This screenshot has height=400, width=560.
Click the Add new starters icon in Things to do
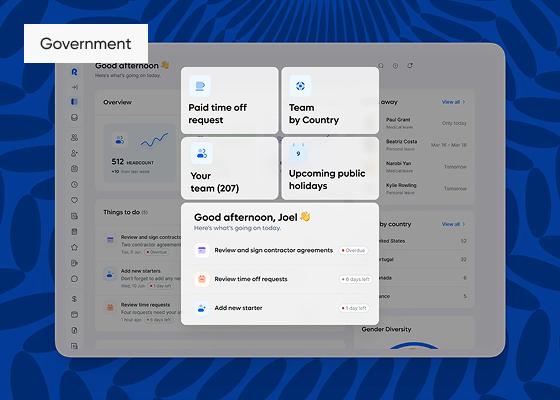pos(110,274)
